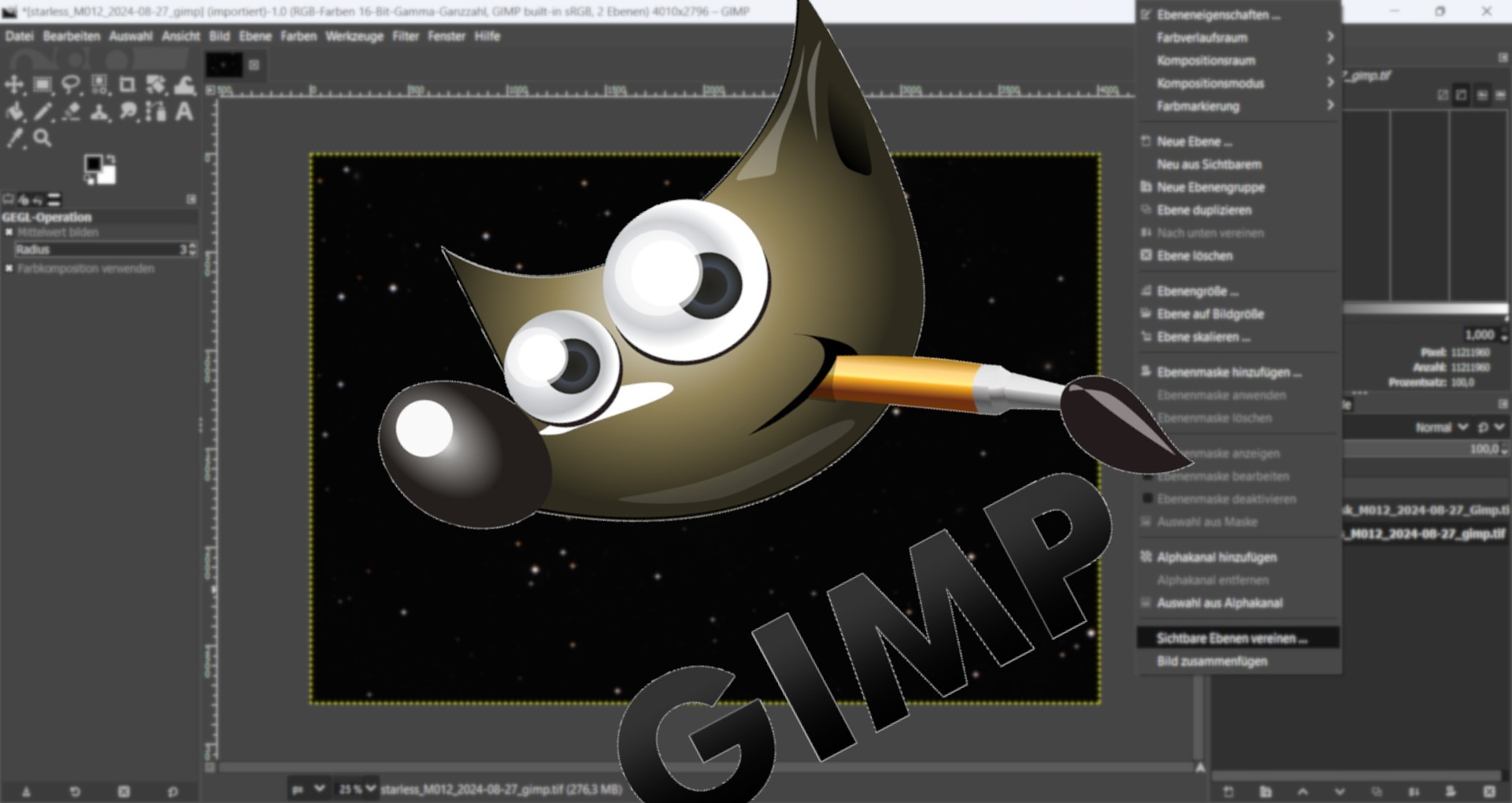
Task: Select the Eraser tool
Action: pyautogui.click(x=71, y=112)
